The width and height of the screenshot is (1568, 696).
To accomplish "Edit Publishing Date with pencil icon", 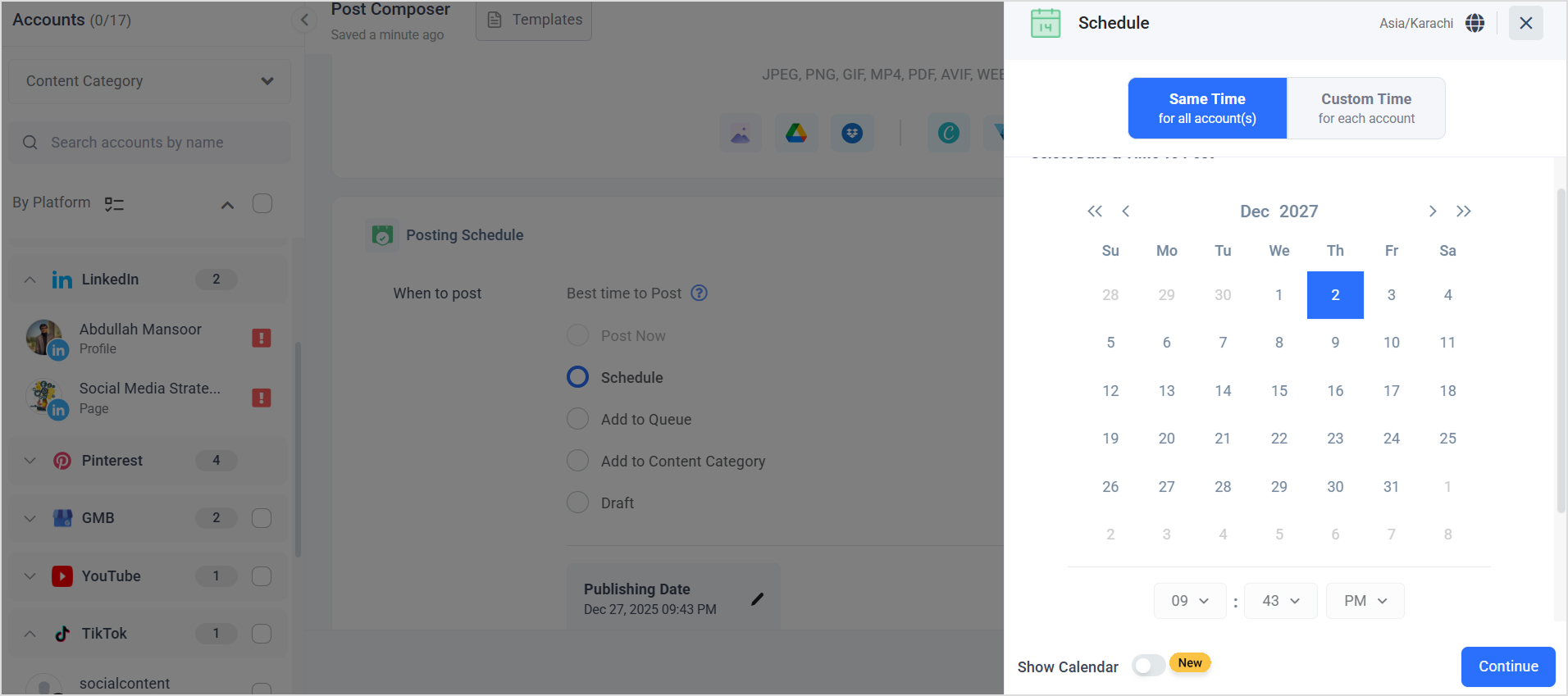I will pyautogui.click(x=758, y=599).
